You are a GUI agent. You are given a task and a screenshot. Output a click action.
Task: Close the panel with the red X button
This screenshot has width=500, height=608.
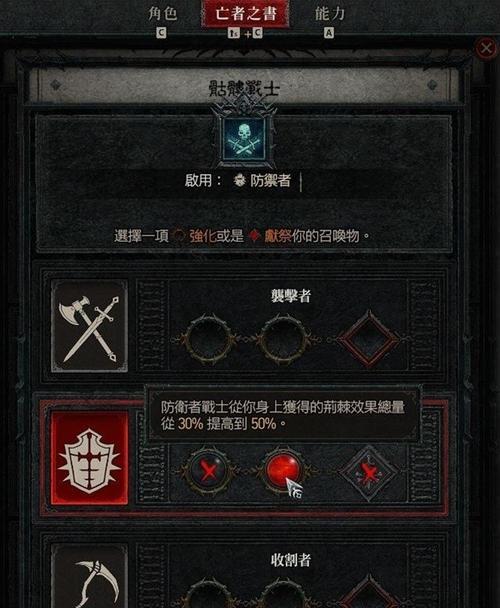coord(486,48)
